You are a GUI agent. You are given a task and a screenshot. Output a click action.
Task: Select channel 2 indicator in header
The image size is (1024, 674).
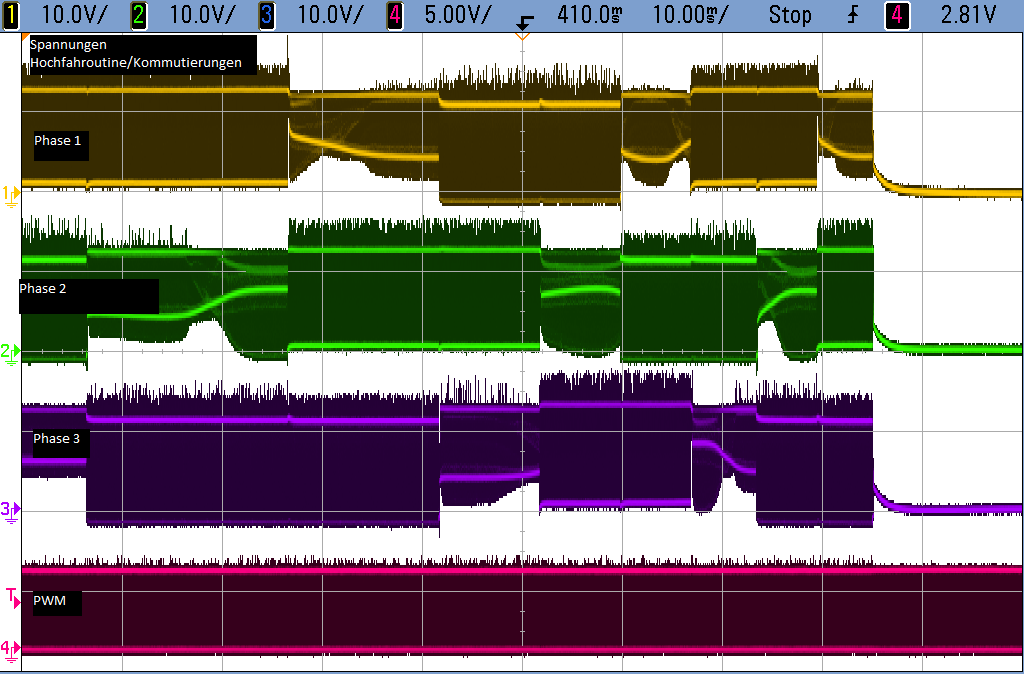click(x=138, y=16)
